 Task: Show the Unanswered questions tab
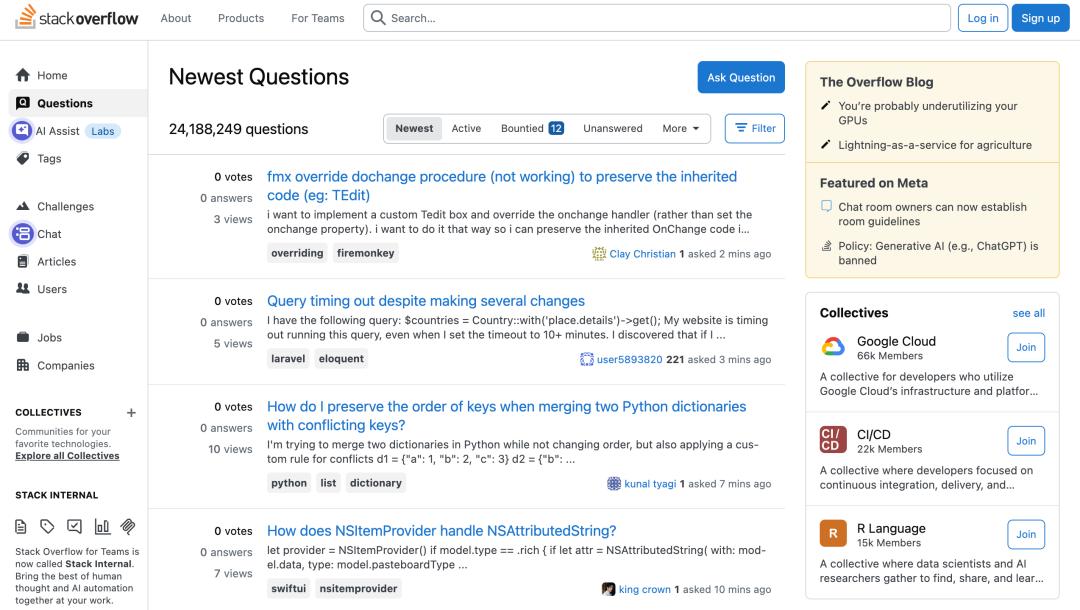613,128
